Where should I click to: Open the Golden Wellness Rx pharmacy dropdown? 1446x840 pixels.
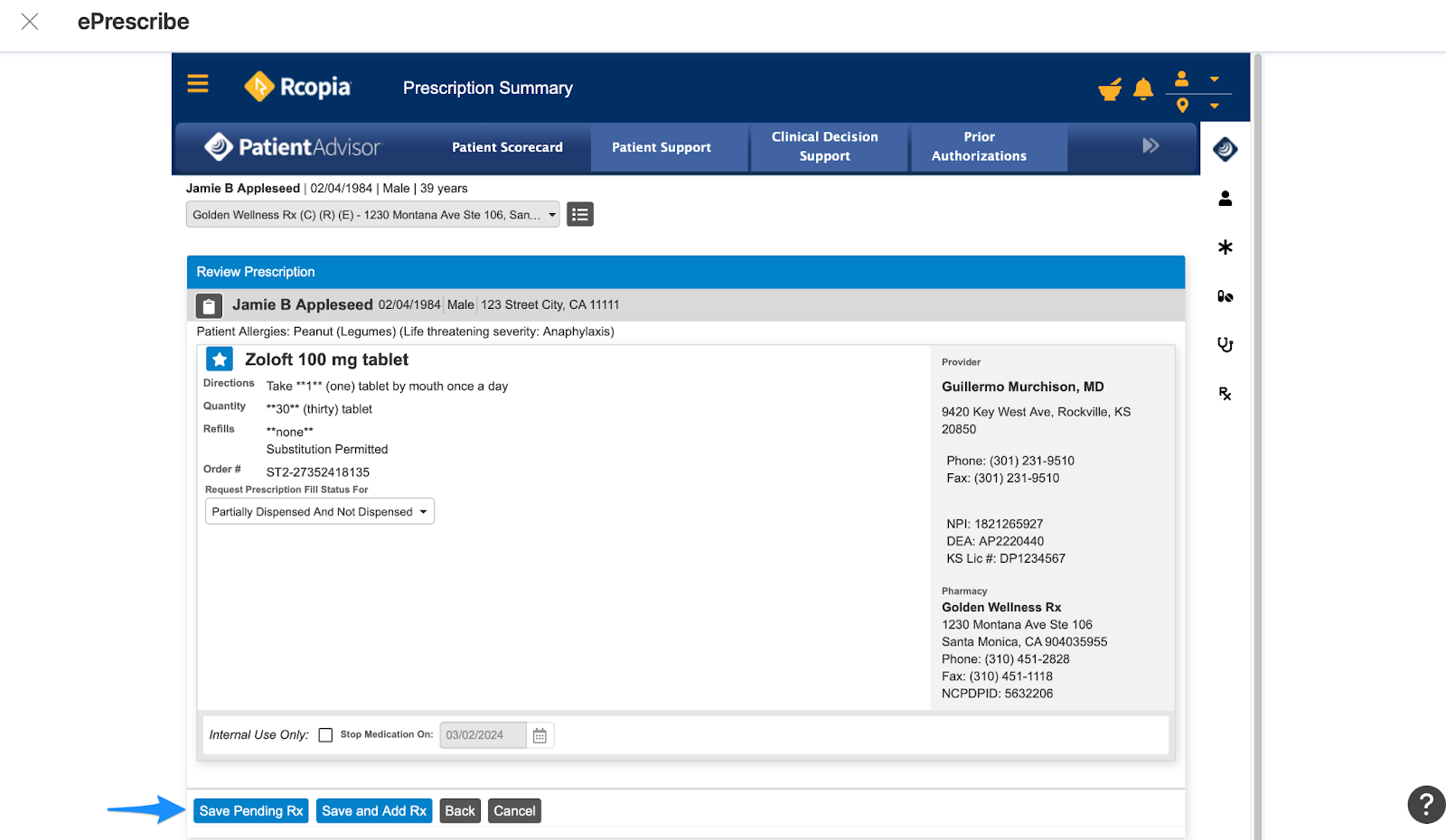pos(372,214)
